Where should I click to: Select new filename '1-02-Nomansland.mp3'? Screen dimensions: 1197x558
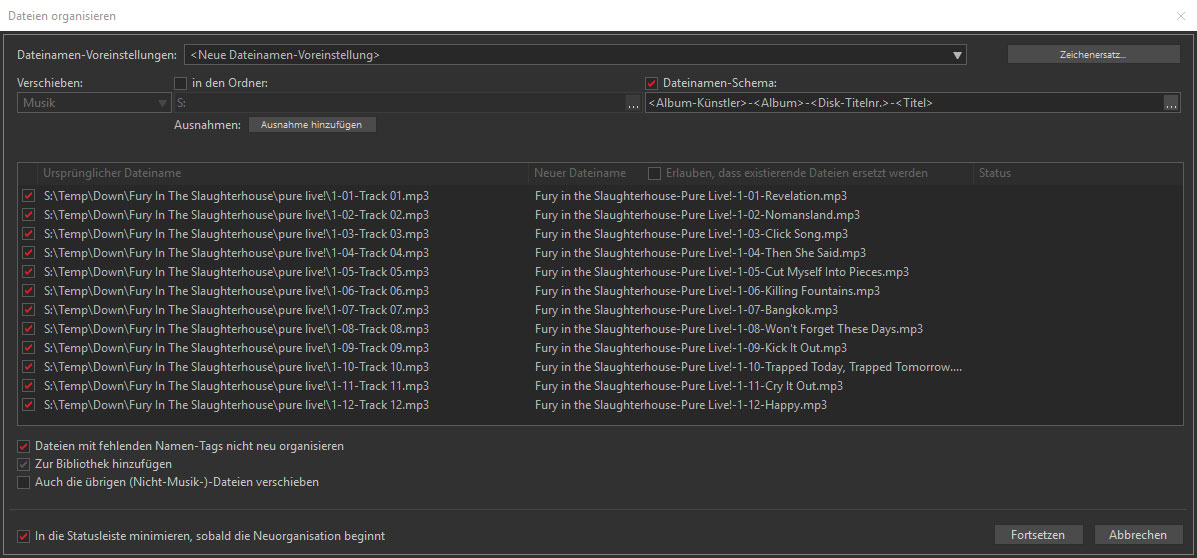[698, 215]
